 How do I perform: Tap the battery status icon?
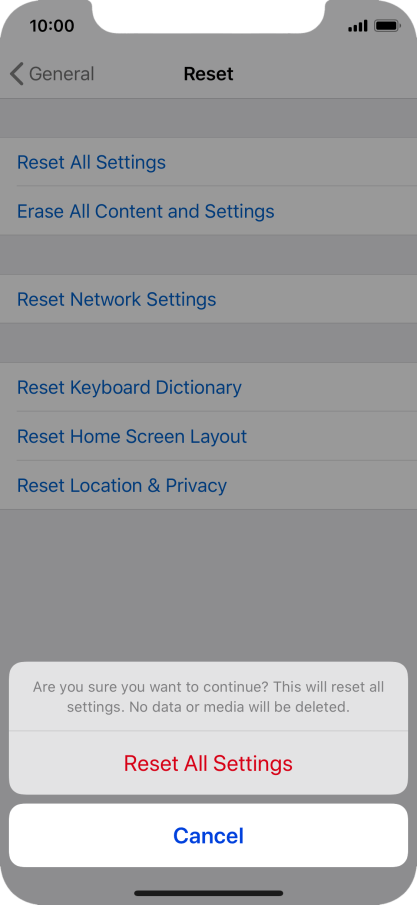[x=387, y=26]
